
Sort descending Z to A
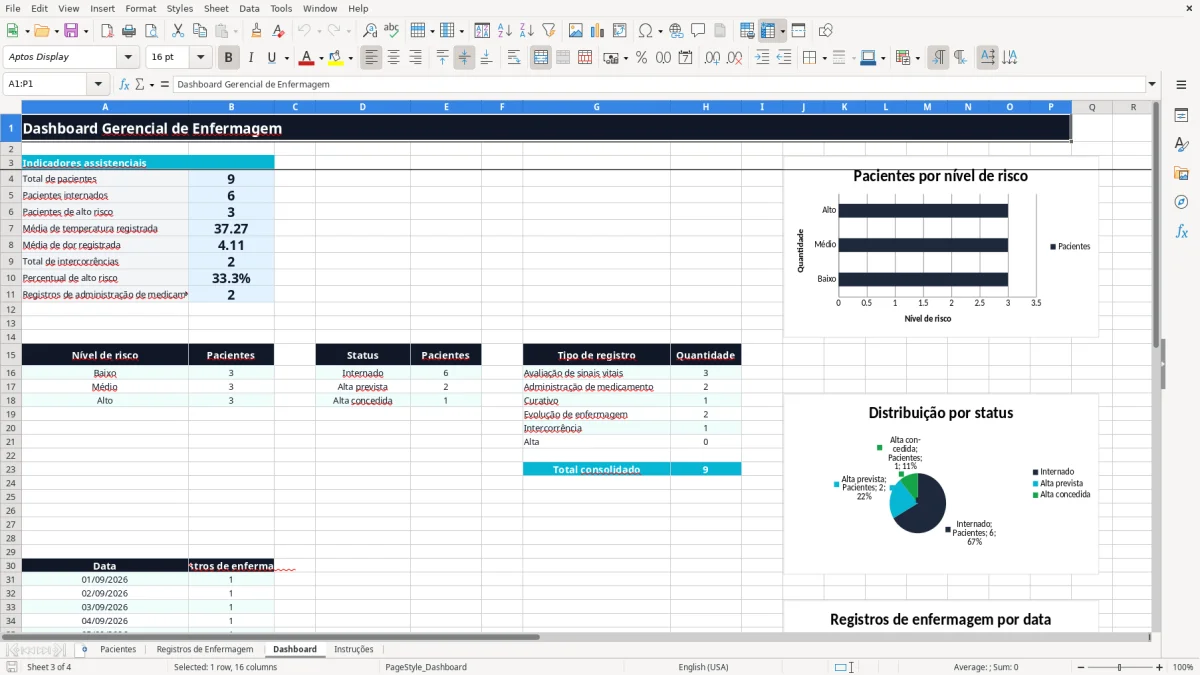[526, 31]
